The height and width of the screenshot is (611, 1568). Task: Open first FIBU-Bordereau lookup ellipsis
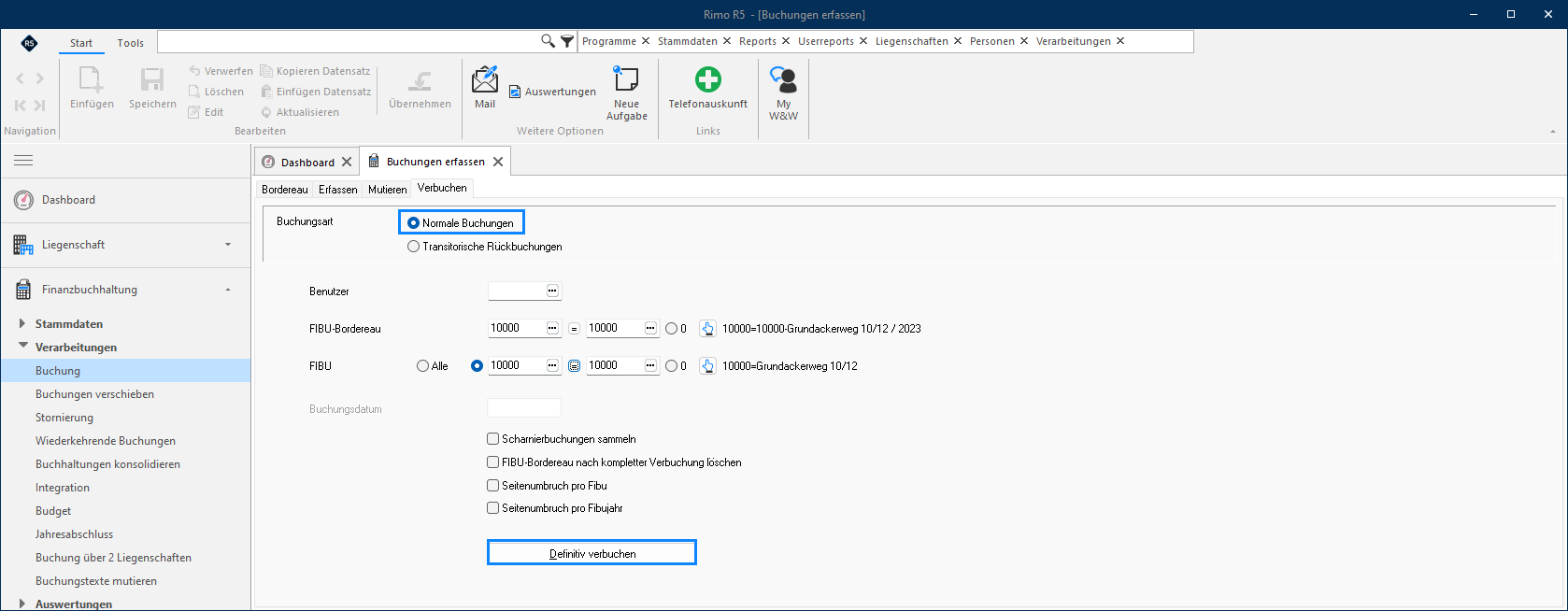[552, 328]
